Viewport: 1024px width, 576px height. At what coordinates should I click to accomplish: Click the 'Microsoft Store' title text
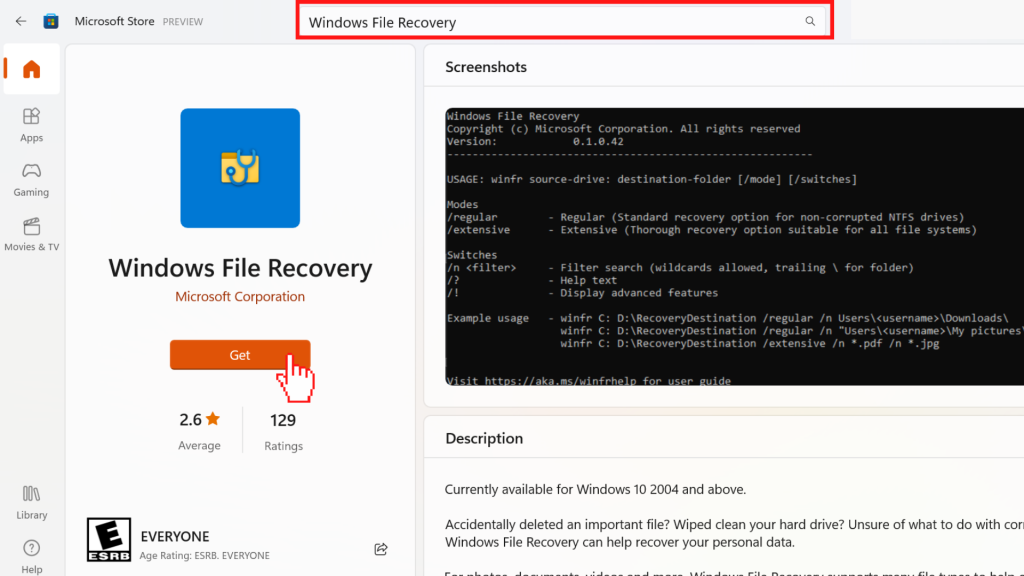(x=114, y=21)
